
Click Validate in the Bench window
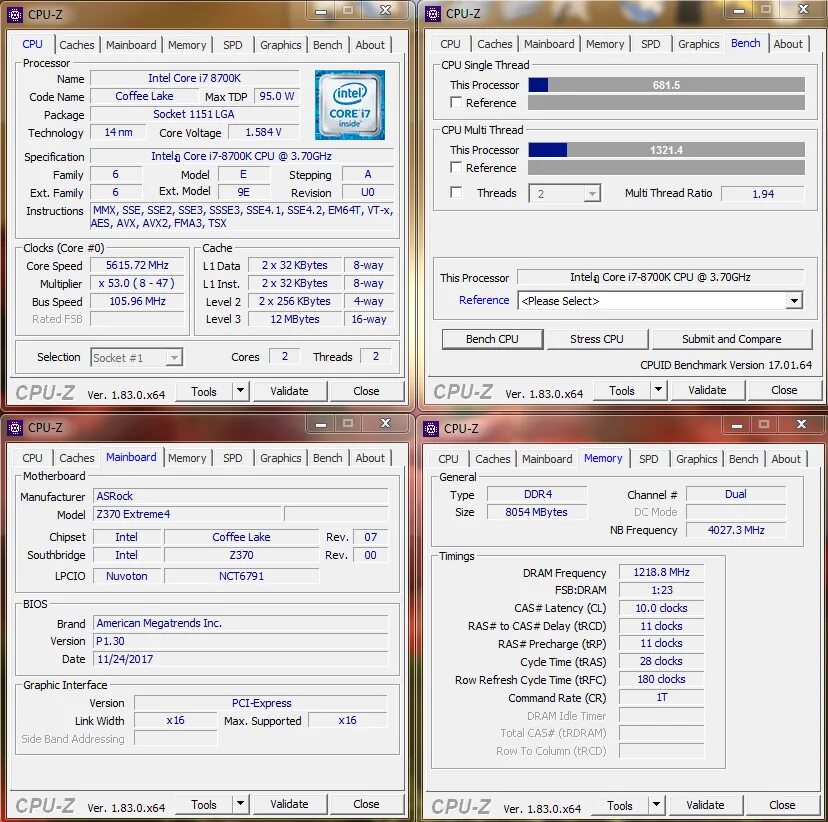point(707,390)
